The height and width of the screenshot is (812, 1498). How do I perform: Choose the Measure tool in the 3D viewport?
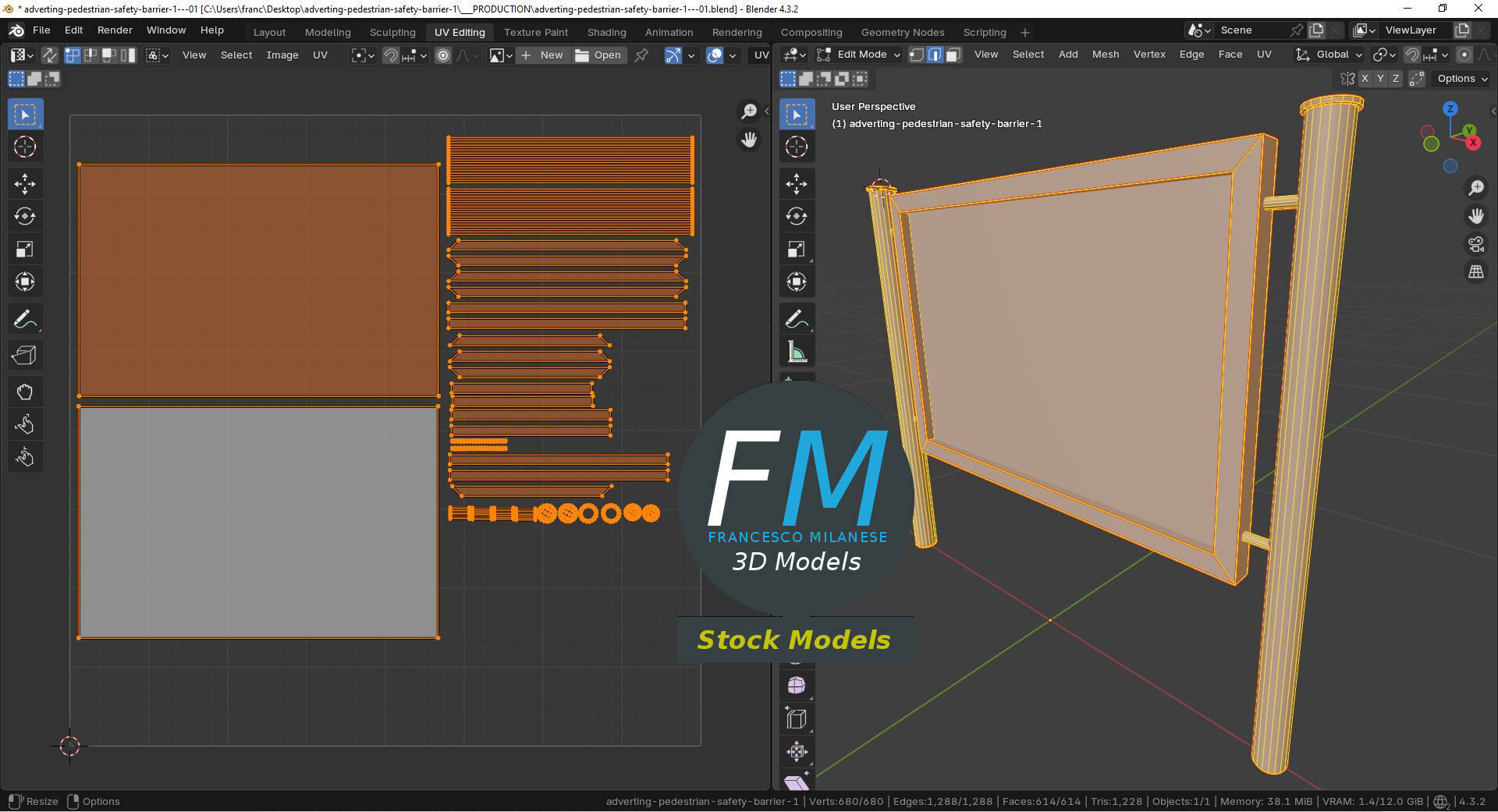(797, 352)
